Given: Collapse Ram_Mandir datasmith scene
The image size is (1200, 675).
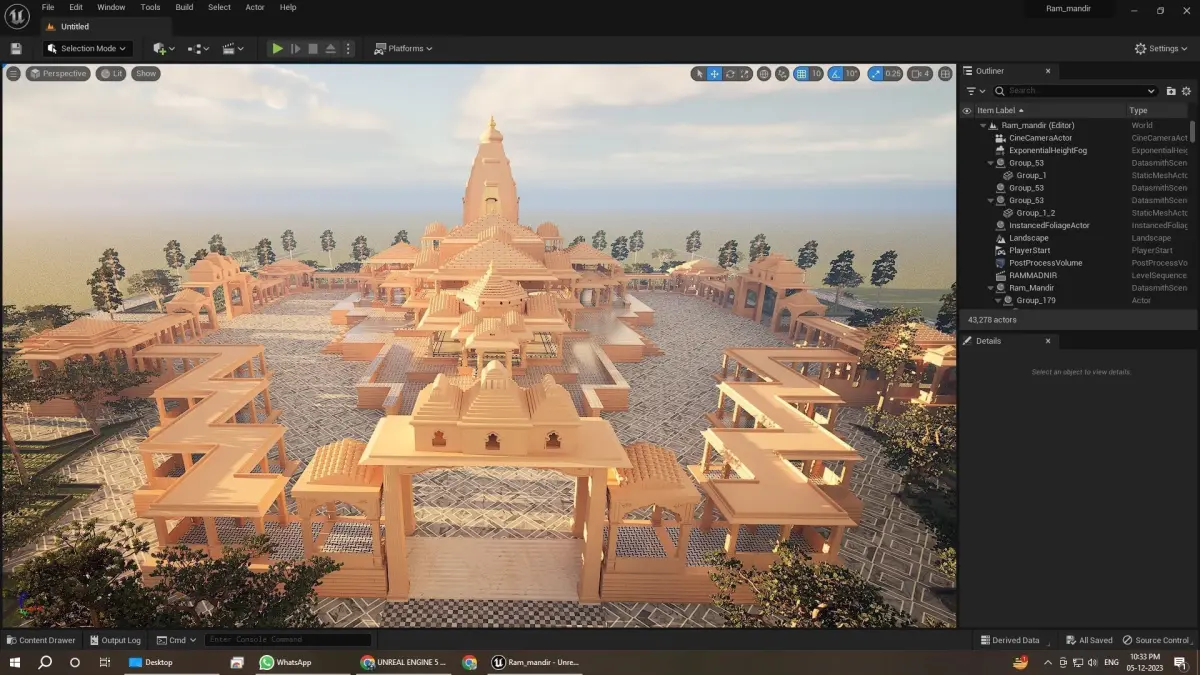Looking at the screenshot, I should coord(990,288).
